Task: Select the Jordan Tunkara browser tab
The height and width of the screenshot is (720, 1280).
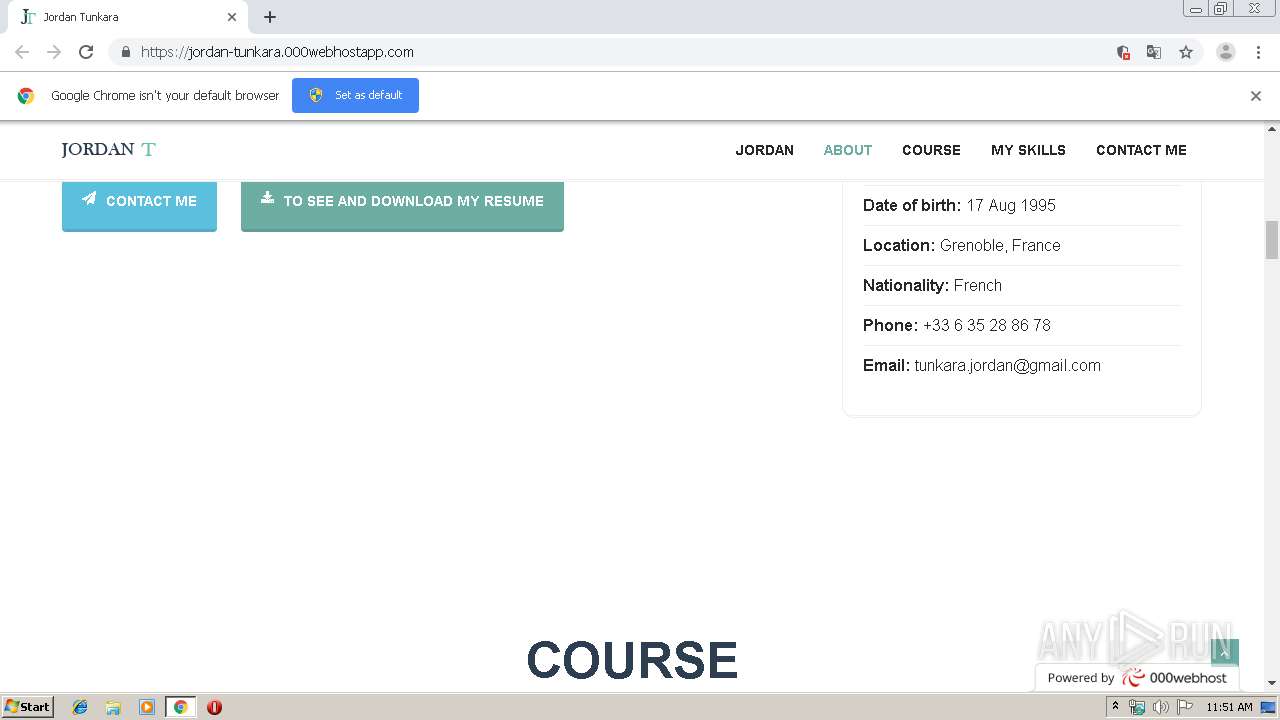Action: pos(127,17)
